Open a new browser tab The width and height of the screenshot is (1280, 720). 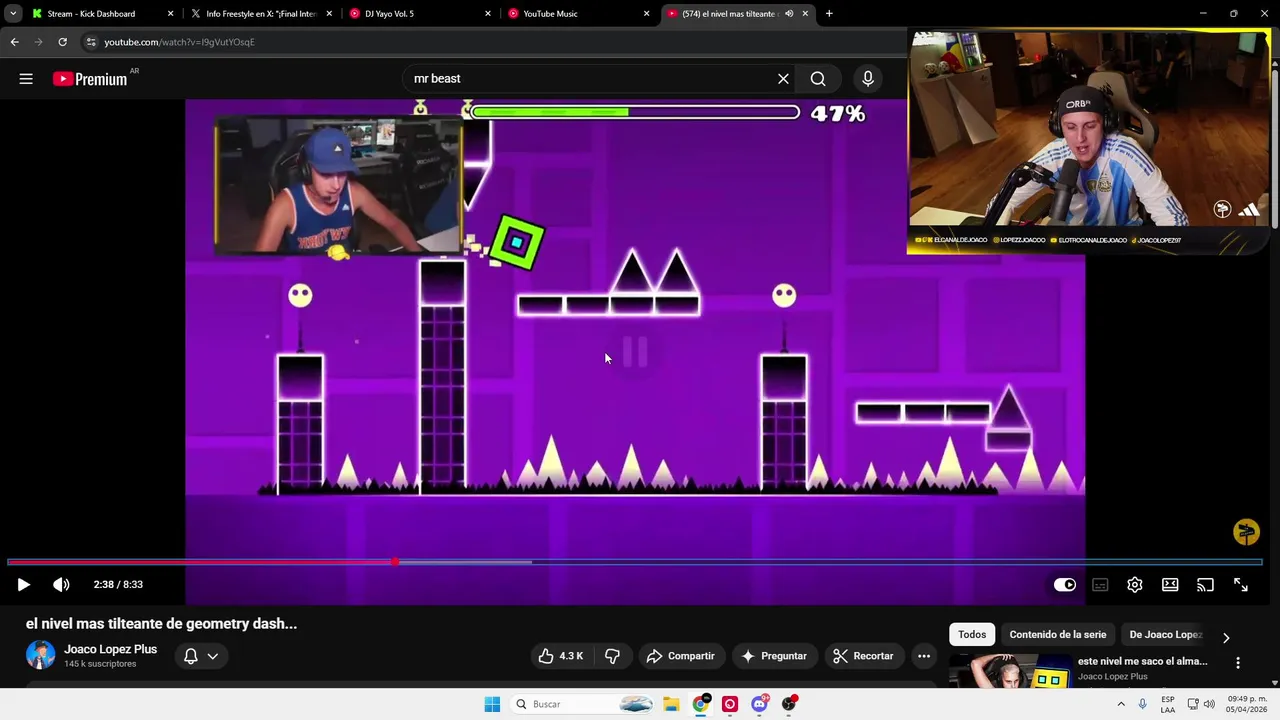click(829, 14)
